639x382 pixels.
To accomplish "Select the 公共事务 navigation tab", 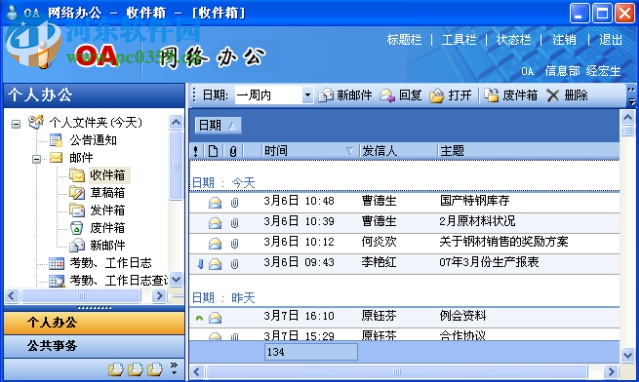I will (94, 346).
